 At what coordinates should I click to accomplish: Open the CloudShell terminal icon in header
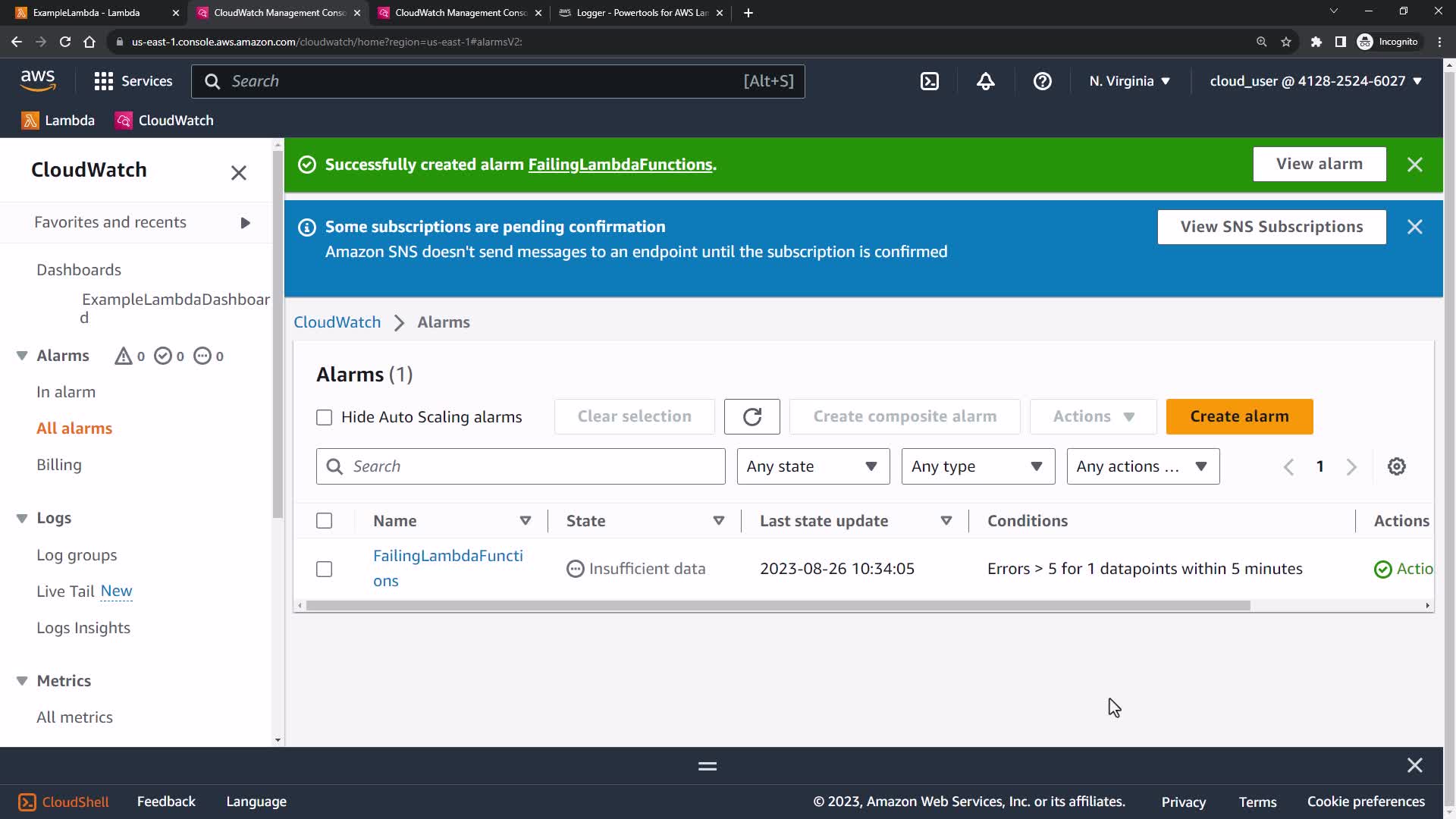click(x=930, y=81)
